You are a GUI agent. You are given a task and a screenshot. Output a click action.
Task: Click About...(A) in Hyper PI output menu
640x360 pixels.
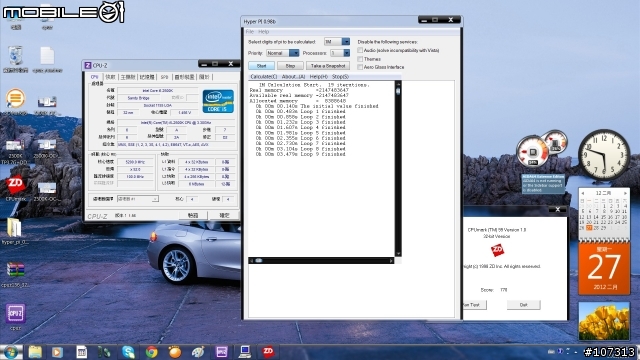click(x=293, y=77)
